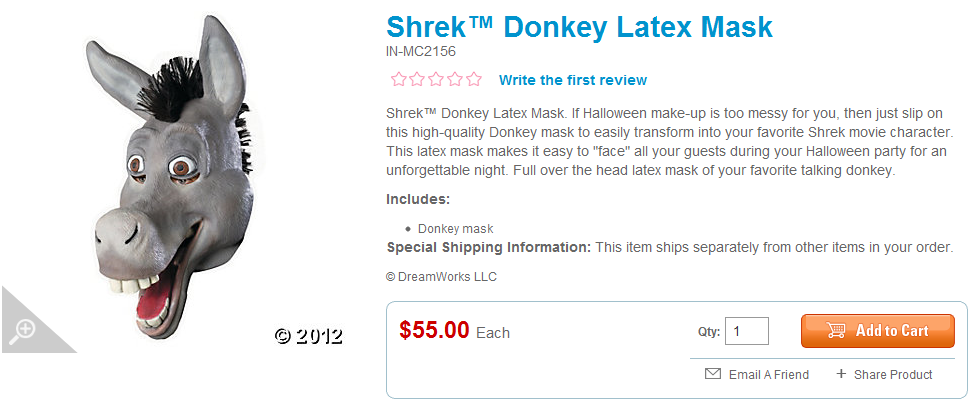
Task: Open the "Write the first review" link
Action: [573, 80]
